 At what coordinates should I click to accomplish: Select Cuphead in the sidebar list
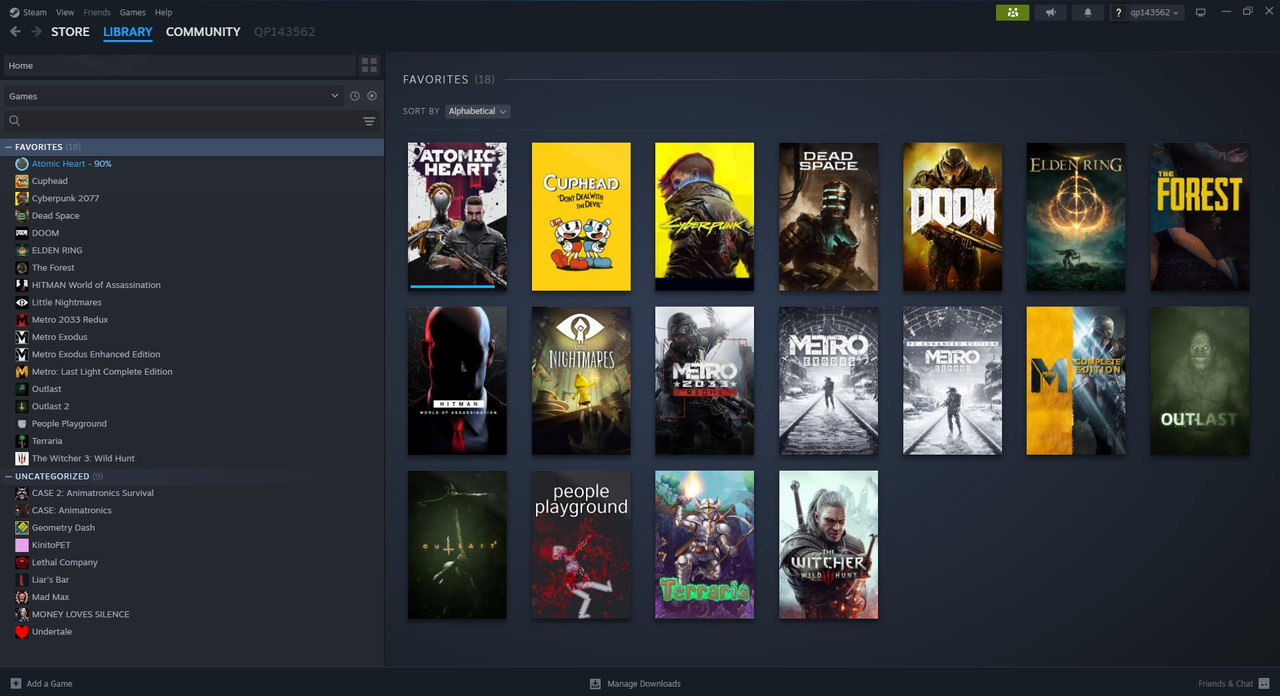(x=192, y=181)
